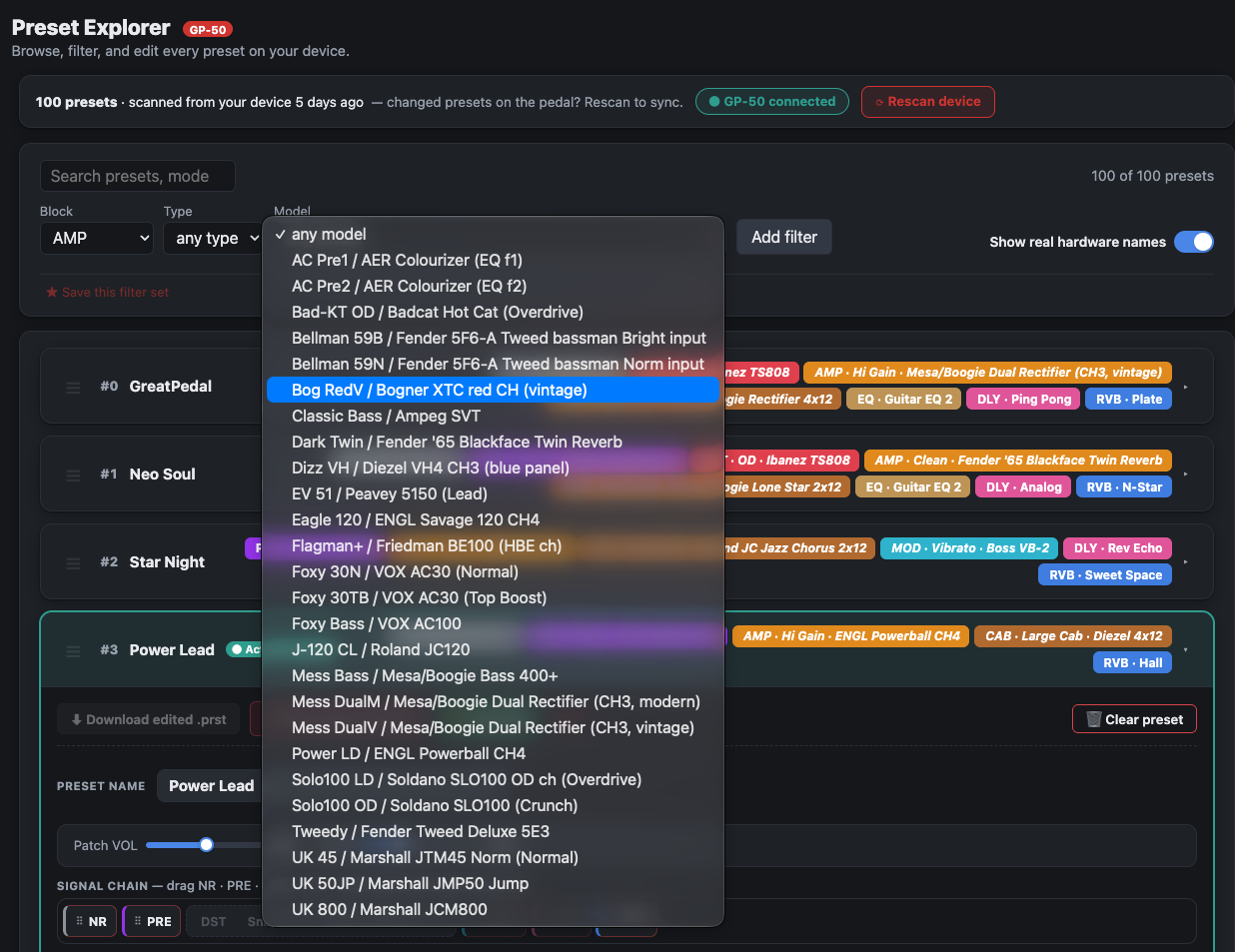Open the Block dropdown set to AMP
This screenshot has width=1235, height=952.
[x=97, y=238]
